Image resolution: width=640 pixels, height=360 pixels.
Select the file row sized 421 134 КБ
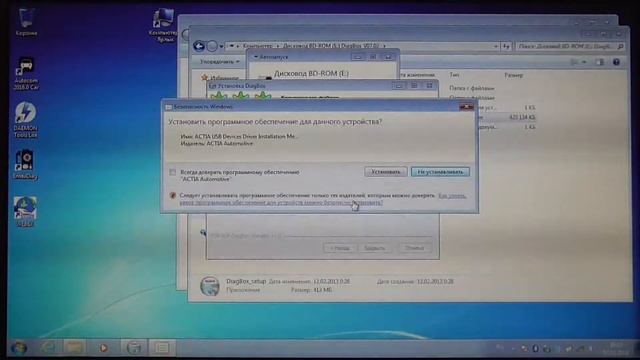[x=506, y=117]
